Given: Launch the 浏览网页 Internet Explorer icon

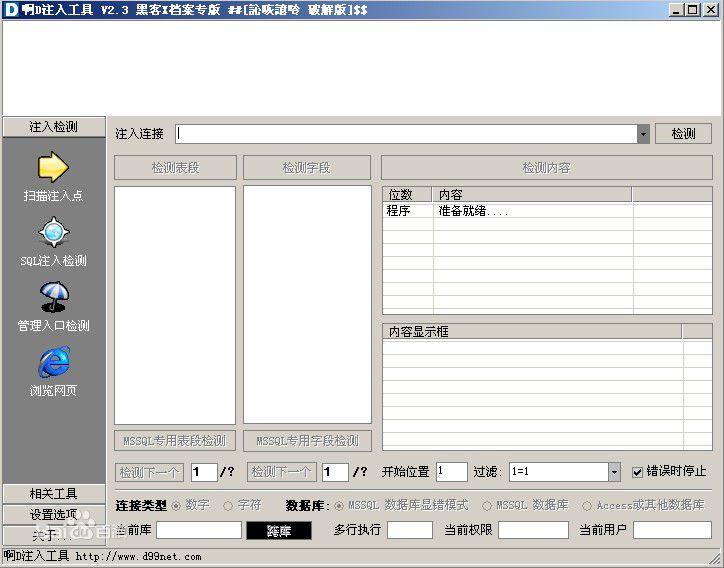Looking at the screenshot, I should coord(54,362).
